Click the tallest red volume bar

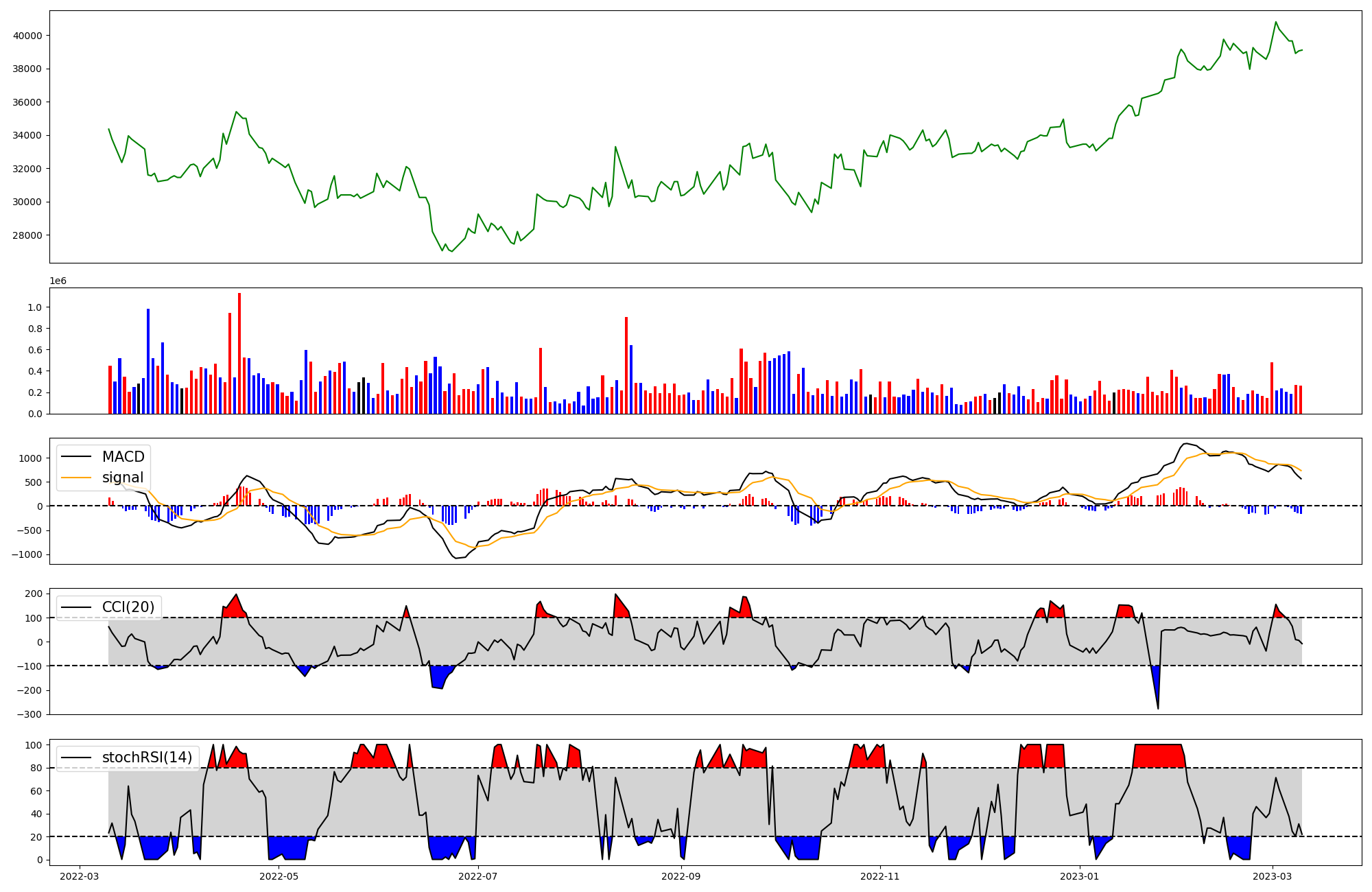pos(239,353)
